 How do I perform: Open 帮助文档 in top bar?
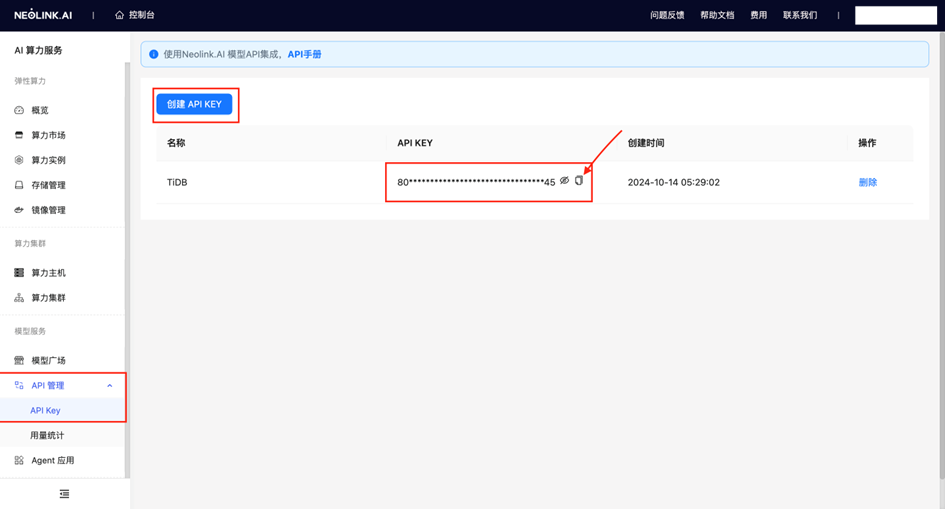tap(717, 15)
